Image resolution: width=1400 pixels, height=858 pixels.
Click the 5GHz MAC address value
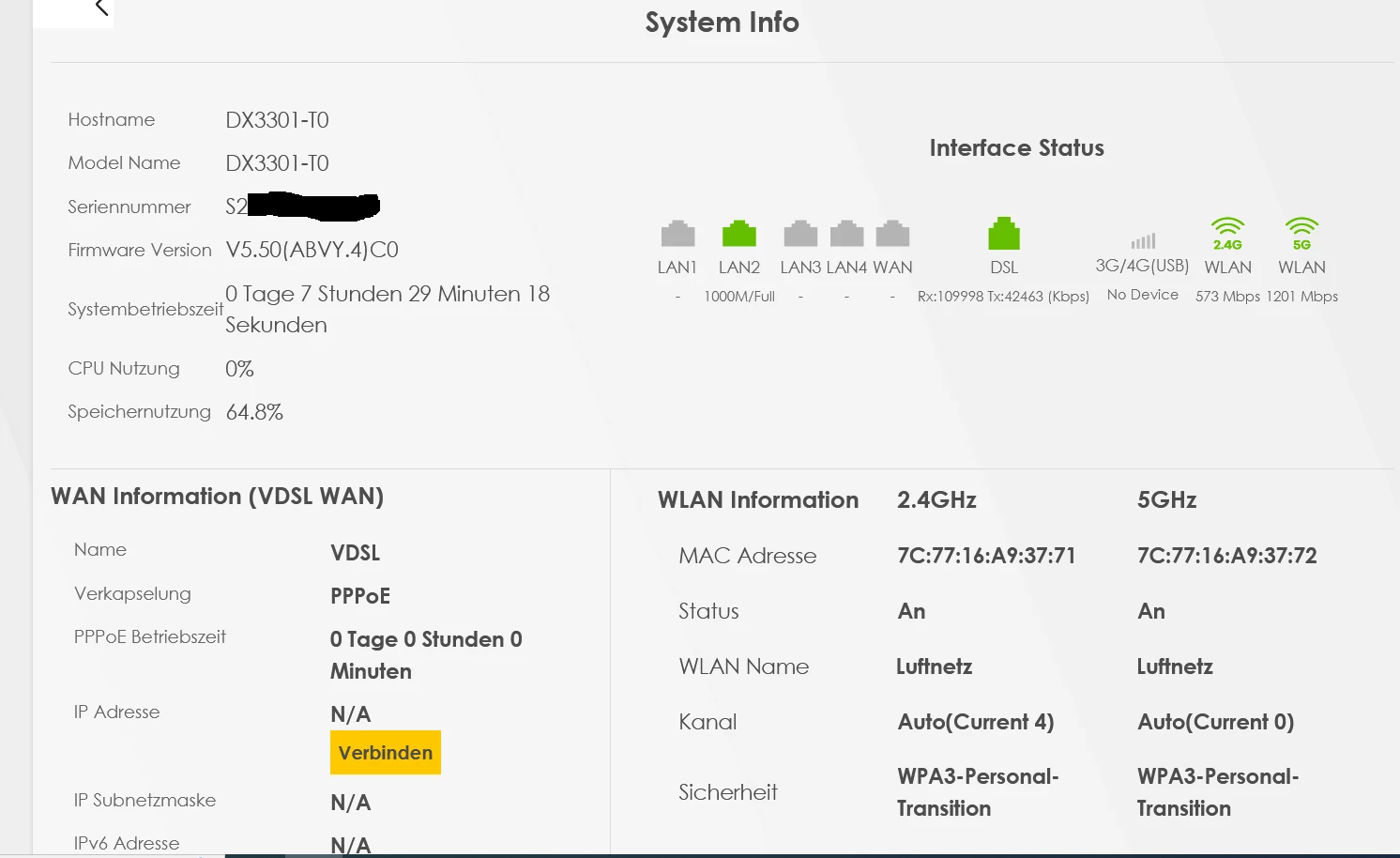1226,556
